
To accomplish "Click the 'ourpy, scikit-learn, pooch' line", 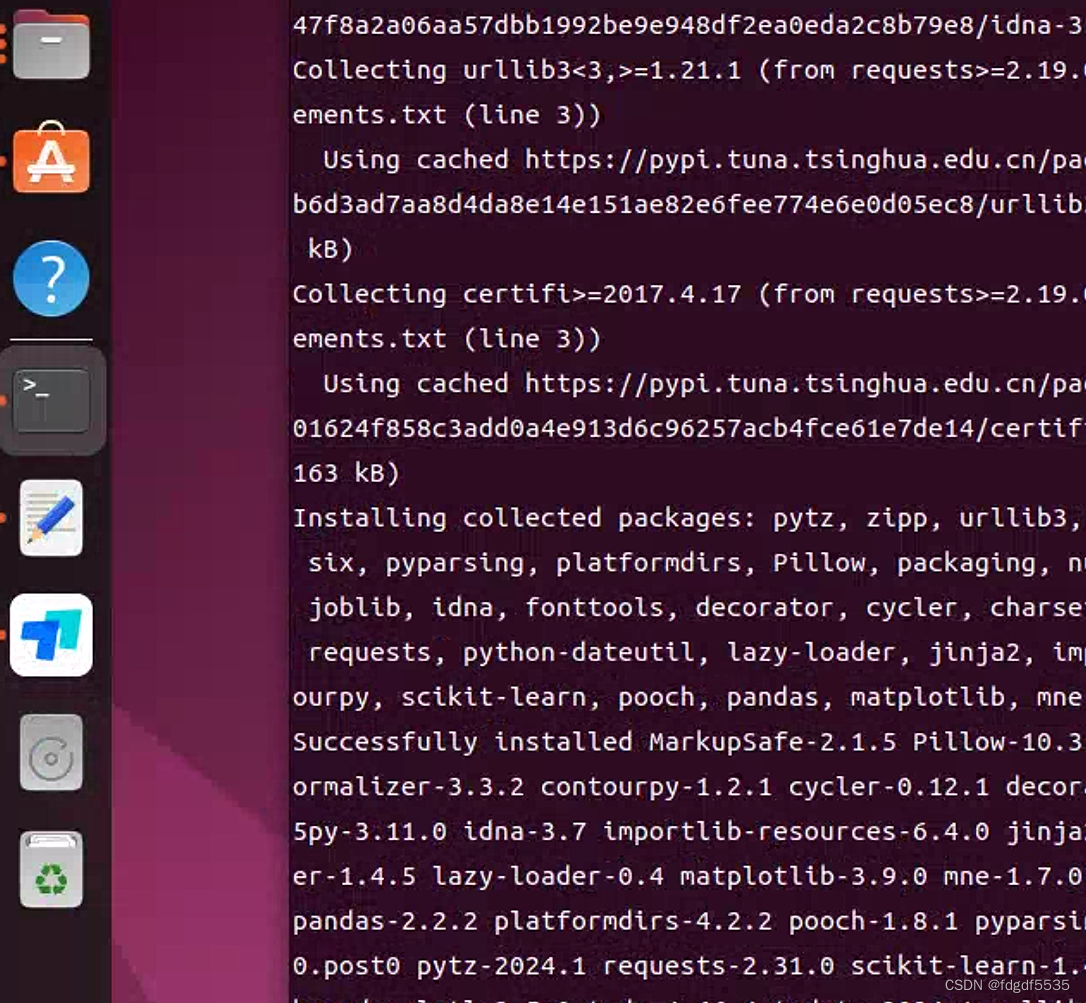I will click(x=688, y=697).
